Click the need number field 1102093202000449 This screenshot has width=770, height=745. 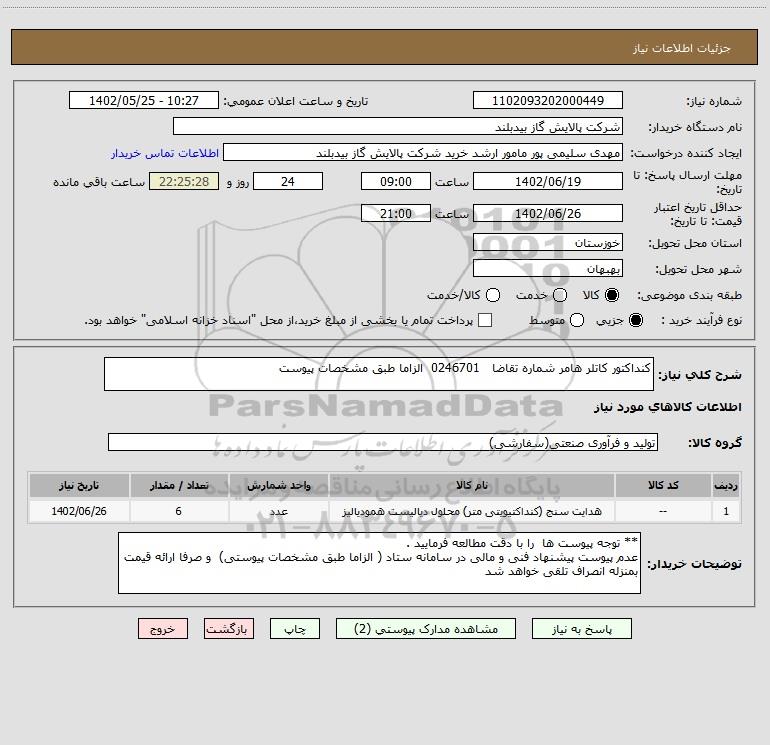(548, 101)
